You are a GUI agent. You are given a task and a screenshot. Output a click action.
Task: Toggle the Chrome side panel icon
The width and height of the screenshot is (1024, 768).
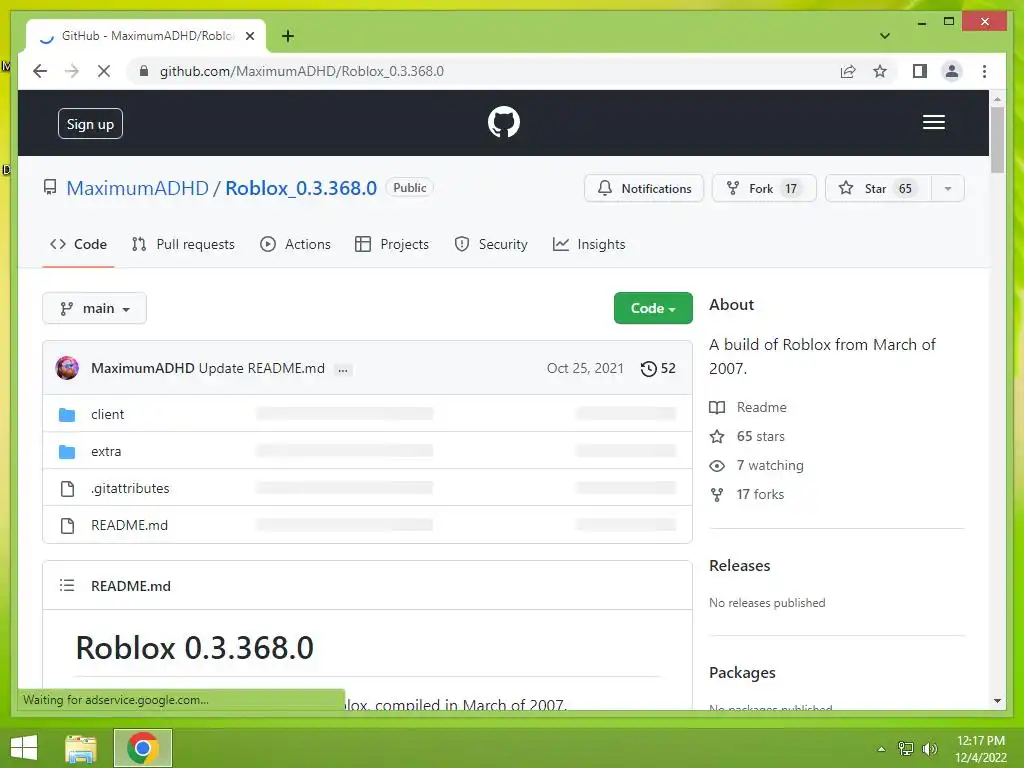[x=920, y=71]
